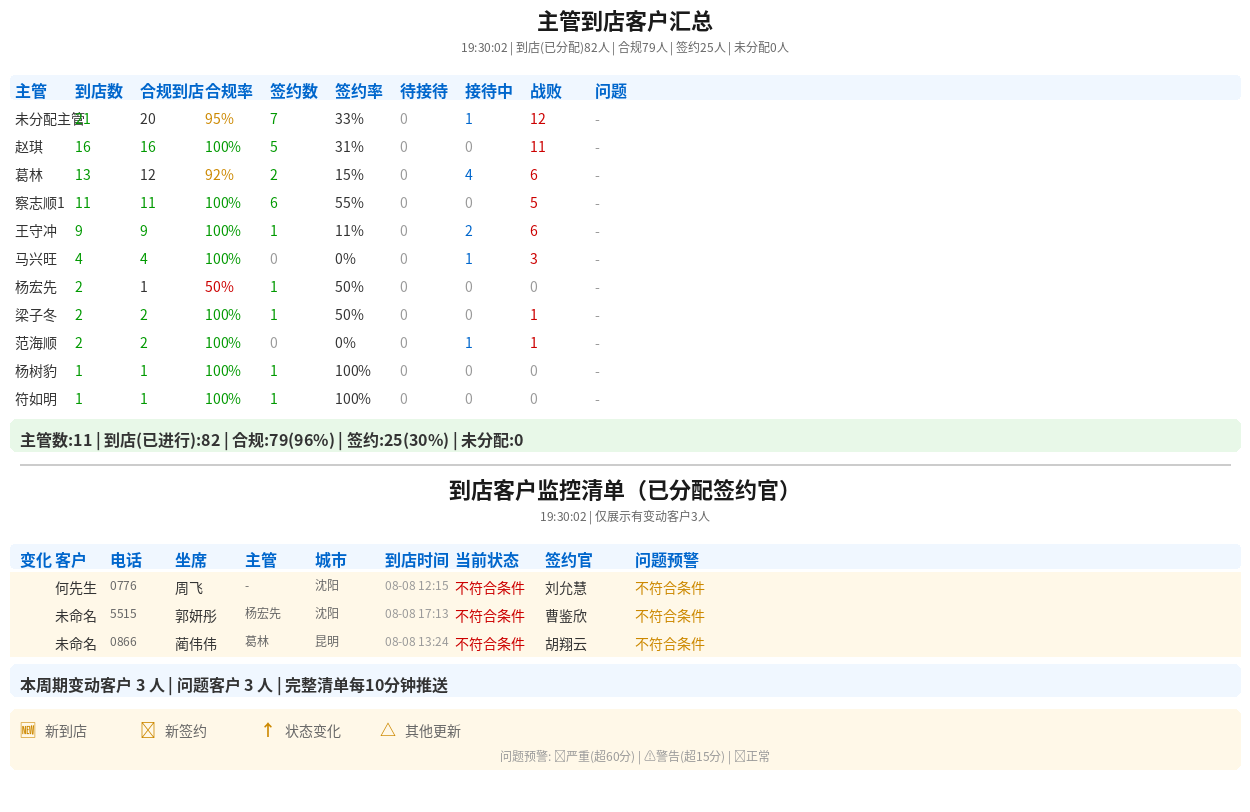This screenshot has height=812, width=1250.
Task: Click the 变化 header in monitoring list
Action: [36, 561]
